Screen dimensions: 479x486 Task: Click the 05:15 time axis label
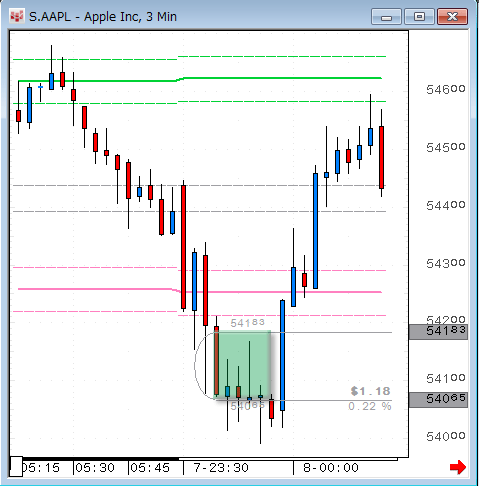coord(41,468)
